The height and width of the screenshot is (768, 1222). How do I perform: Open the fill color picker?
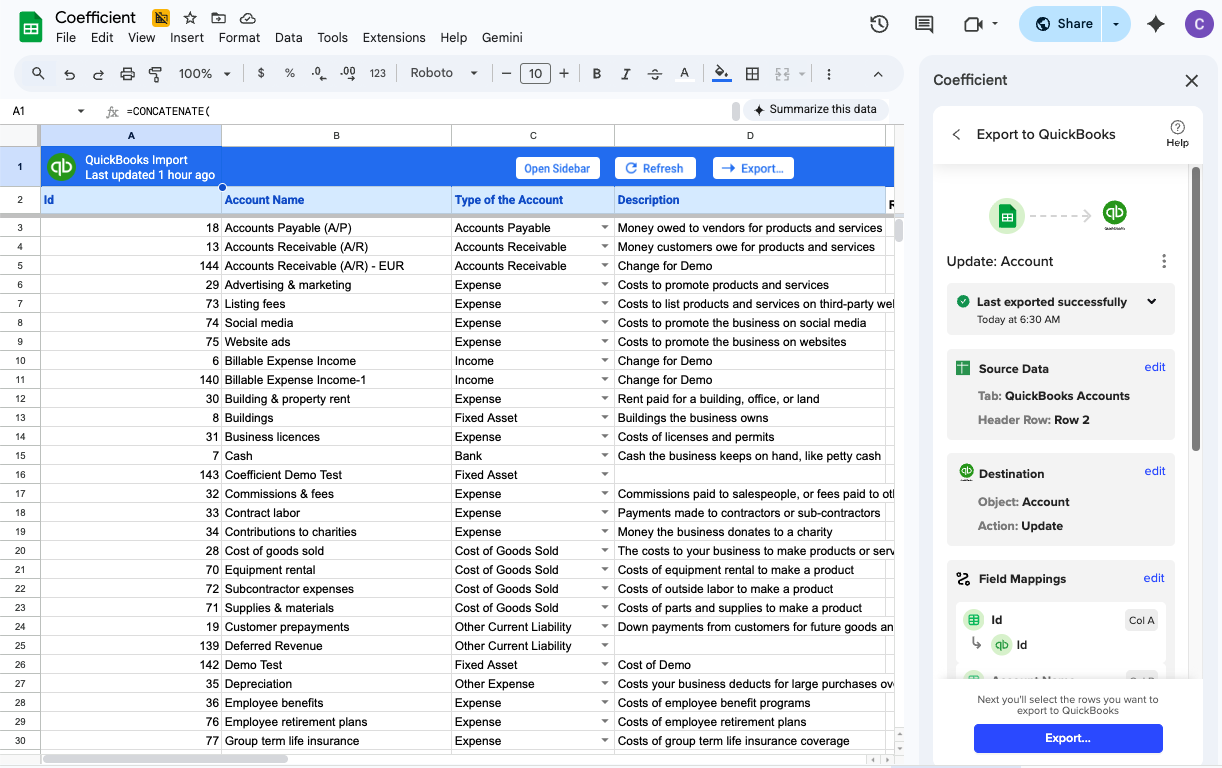(721, 74)
